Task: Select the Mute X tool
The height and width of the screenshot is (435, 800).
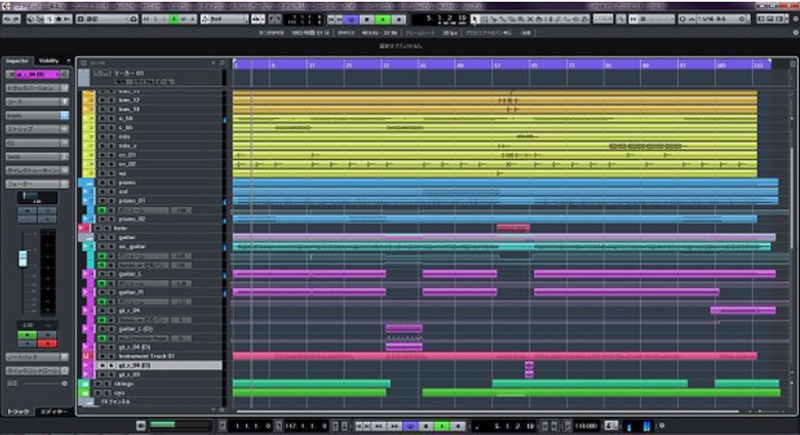Action: 530,19
